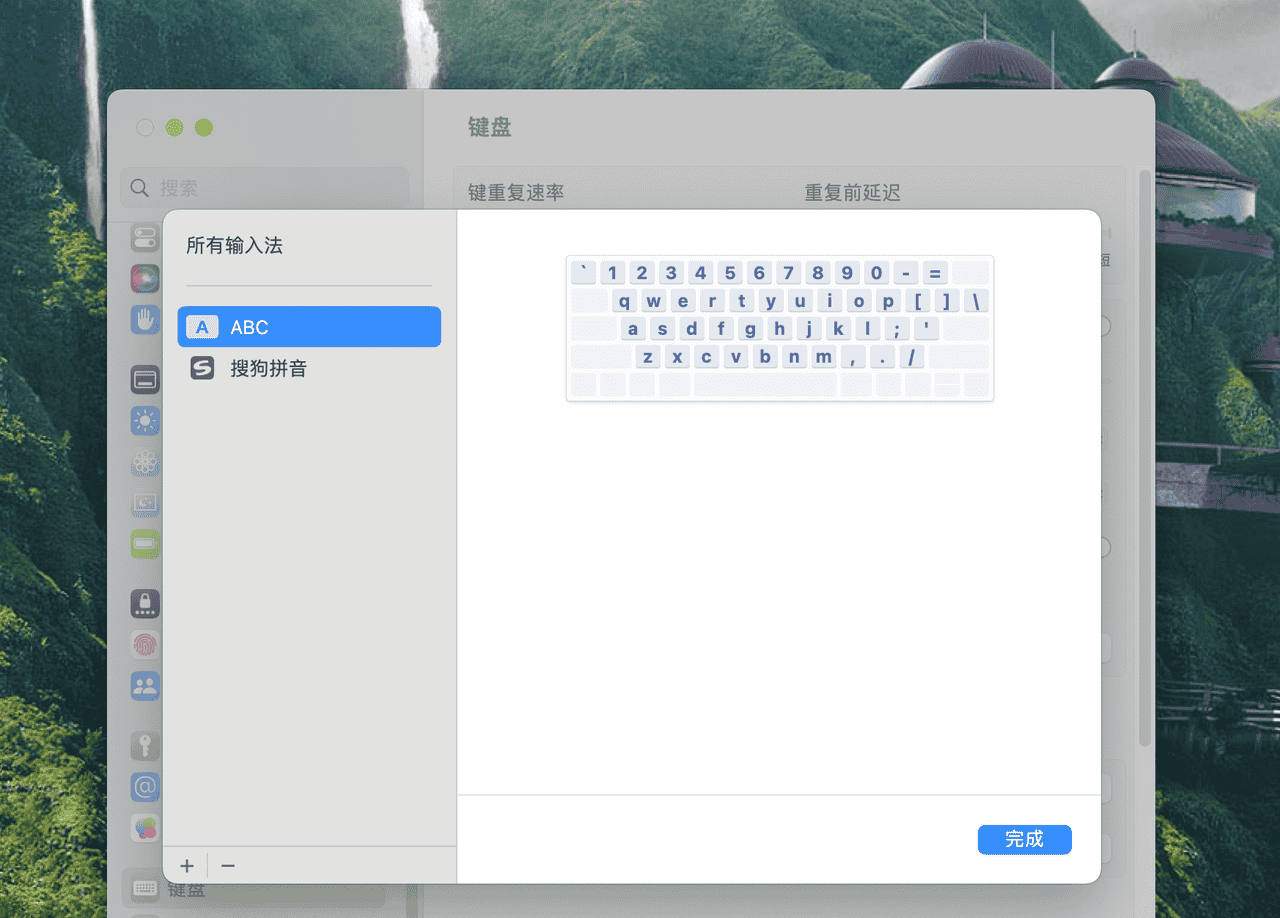Click − to remove selected input method
The width and height of the screenshot is (1280, 918).
pos(227,865)
